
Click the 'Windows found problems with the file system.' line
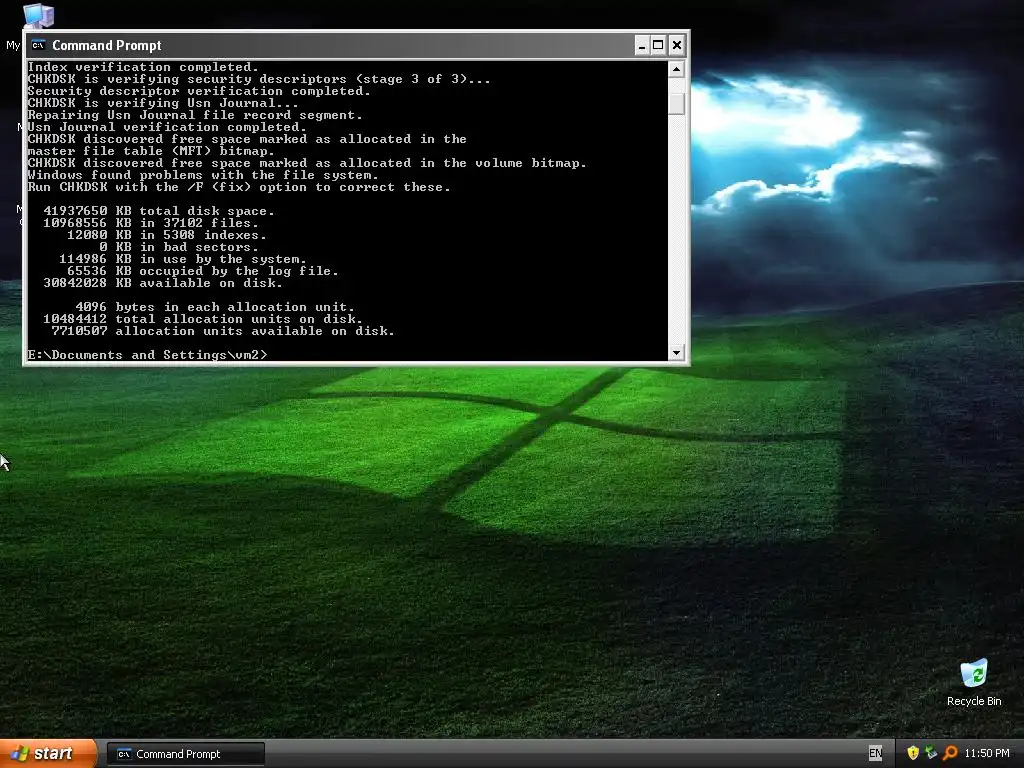pos(202,175)
